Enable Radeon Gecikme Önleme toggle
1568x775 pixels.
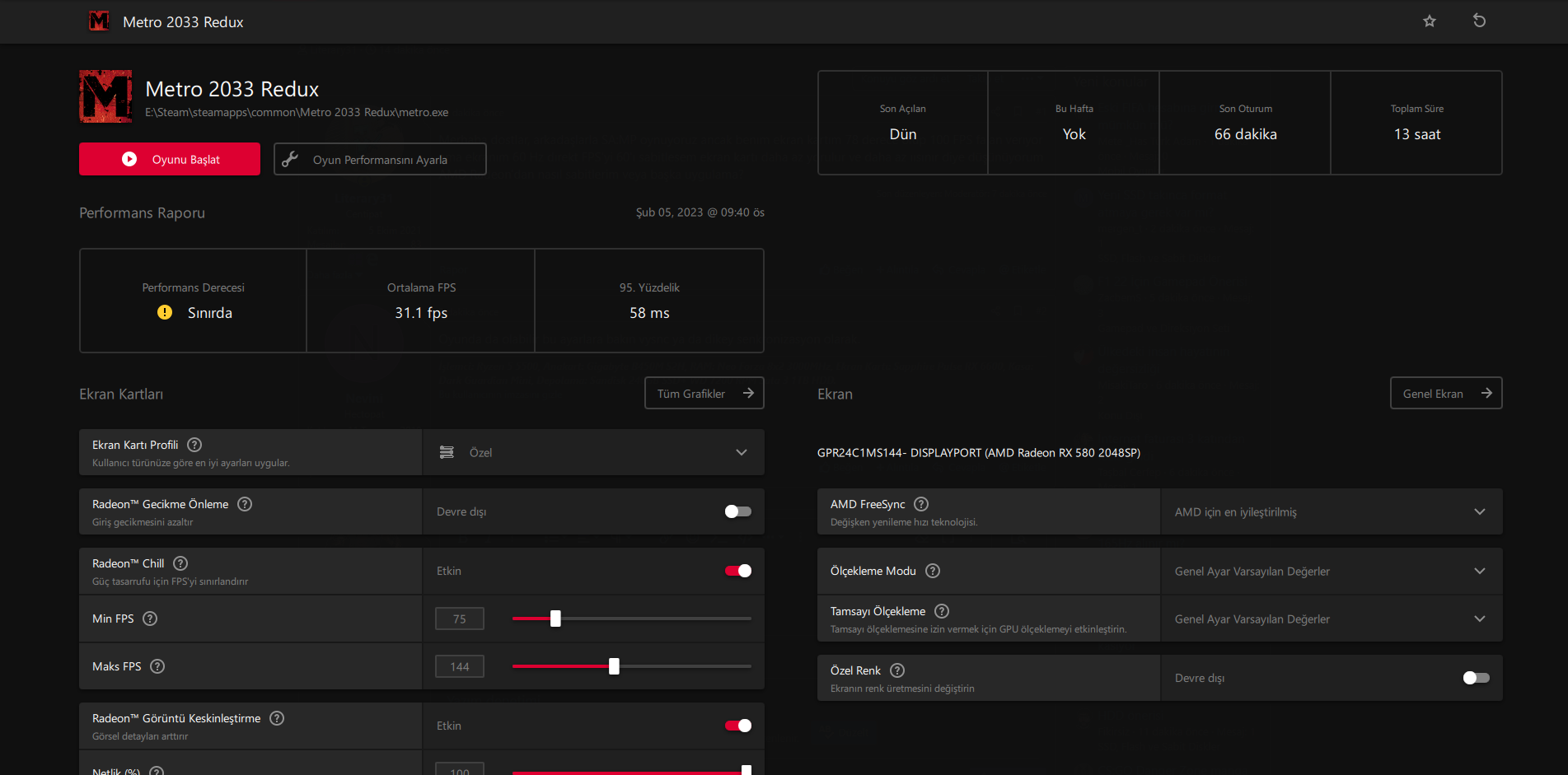pos(737,511)
